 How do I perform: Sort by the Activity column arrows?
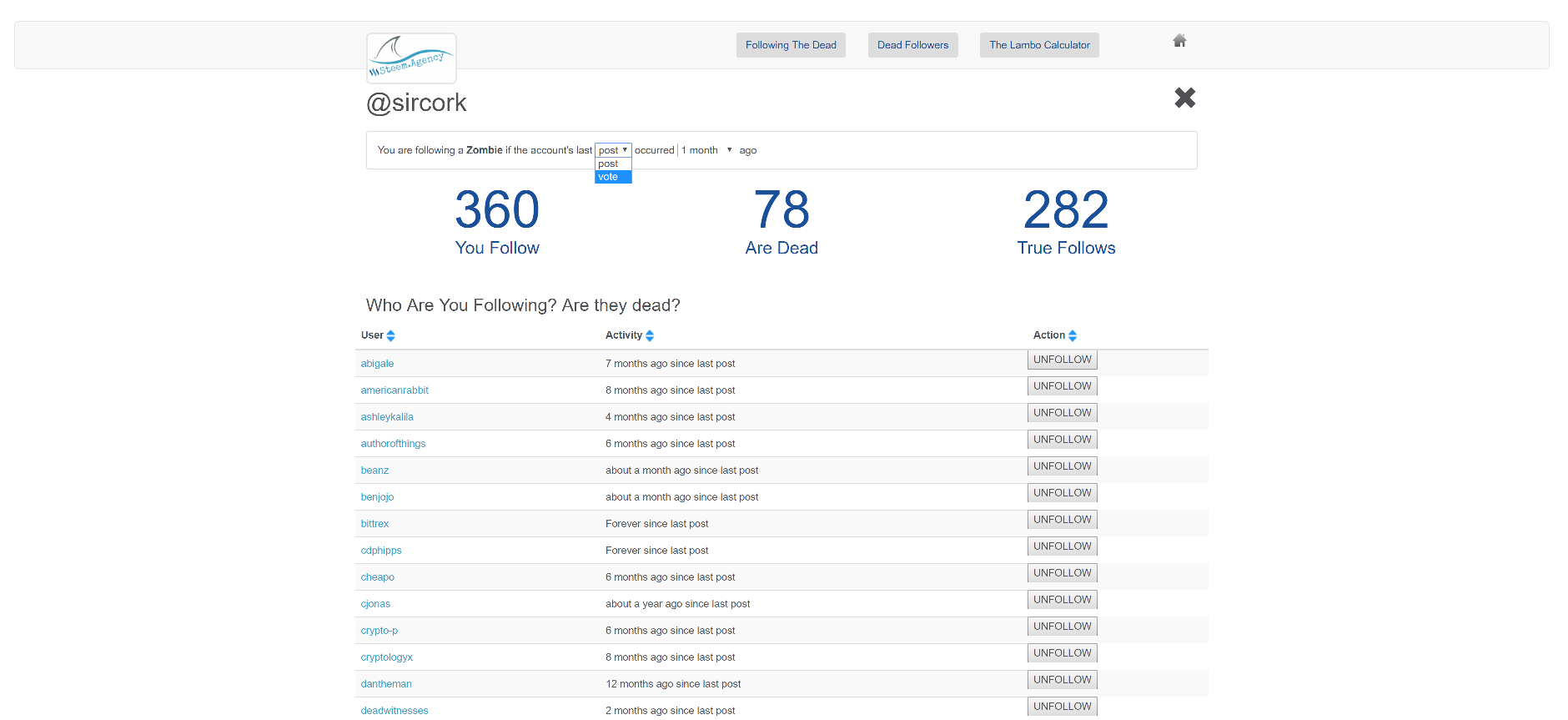point(650,335)
